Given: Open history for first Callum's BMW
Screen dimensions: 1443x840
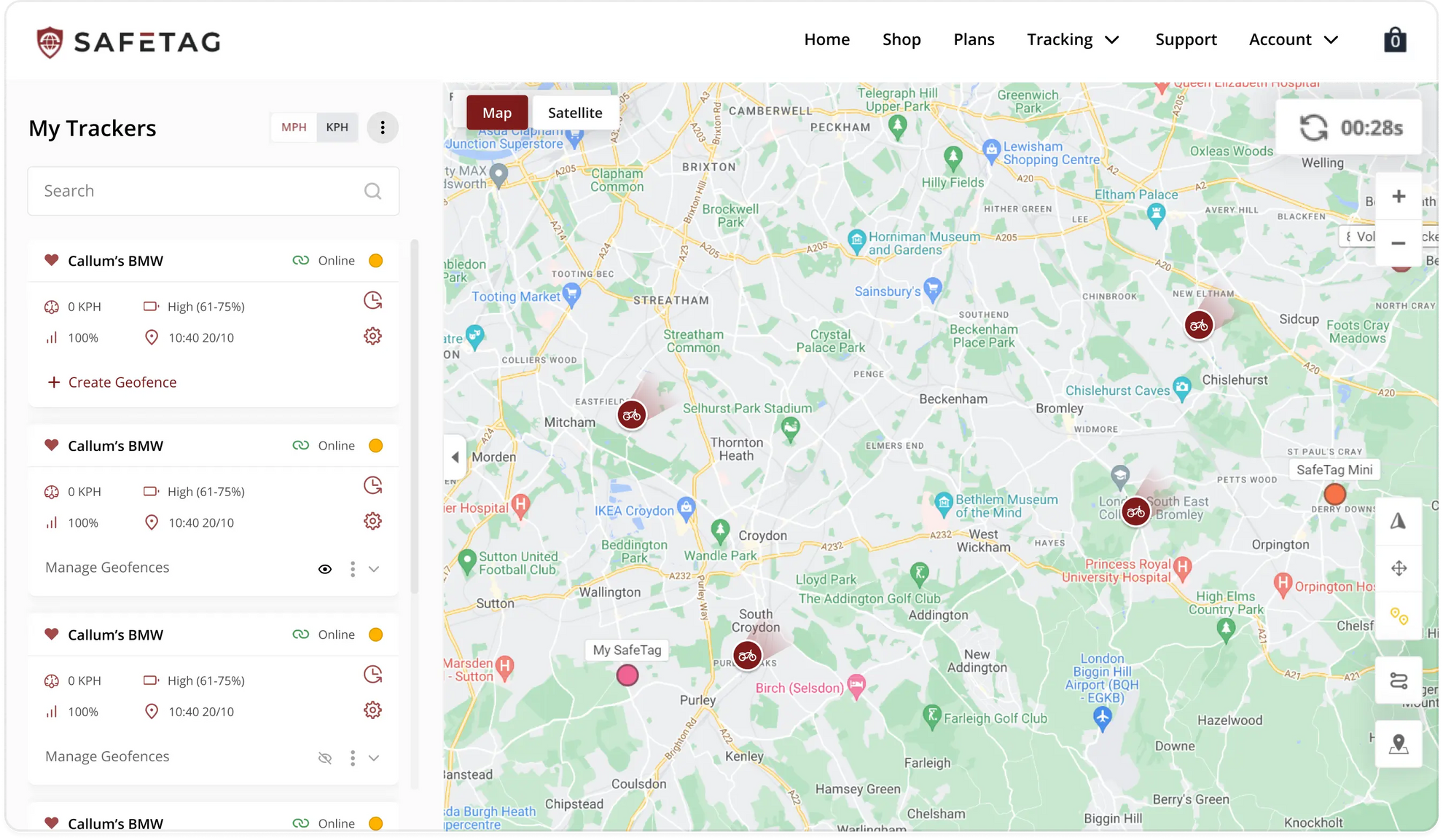Looking at the screenshot, I should click(x=372, y=301).
